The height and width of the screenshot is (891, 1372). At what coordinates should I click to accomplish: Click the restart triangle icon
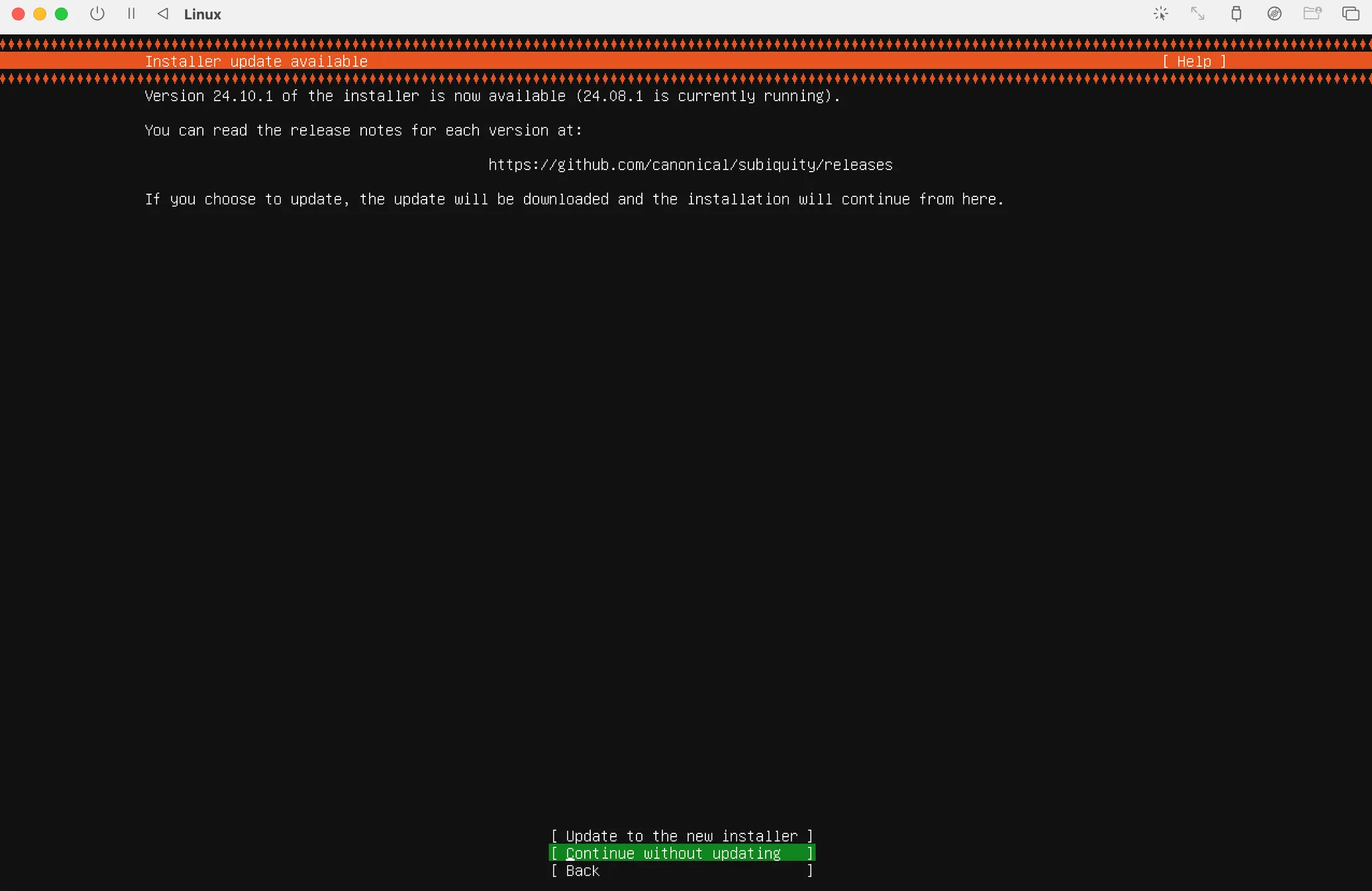163,14
